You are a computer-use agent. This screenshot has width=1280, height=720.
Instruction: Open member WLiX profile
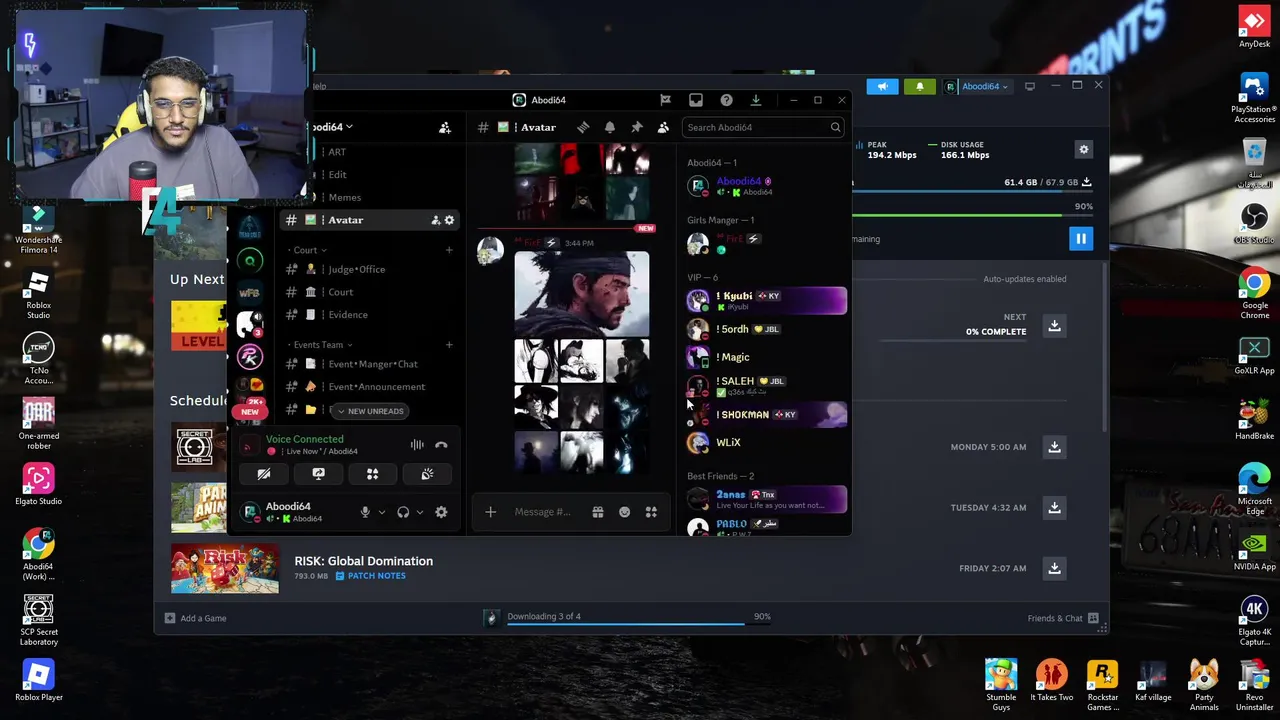click(x=766, y=442)
